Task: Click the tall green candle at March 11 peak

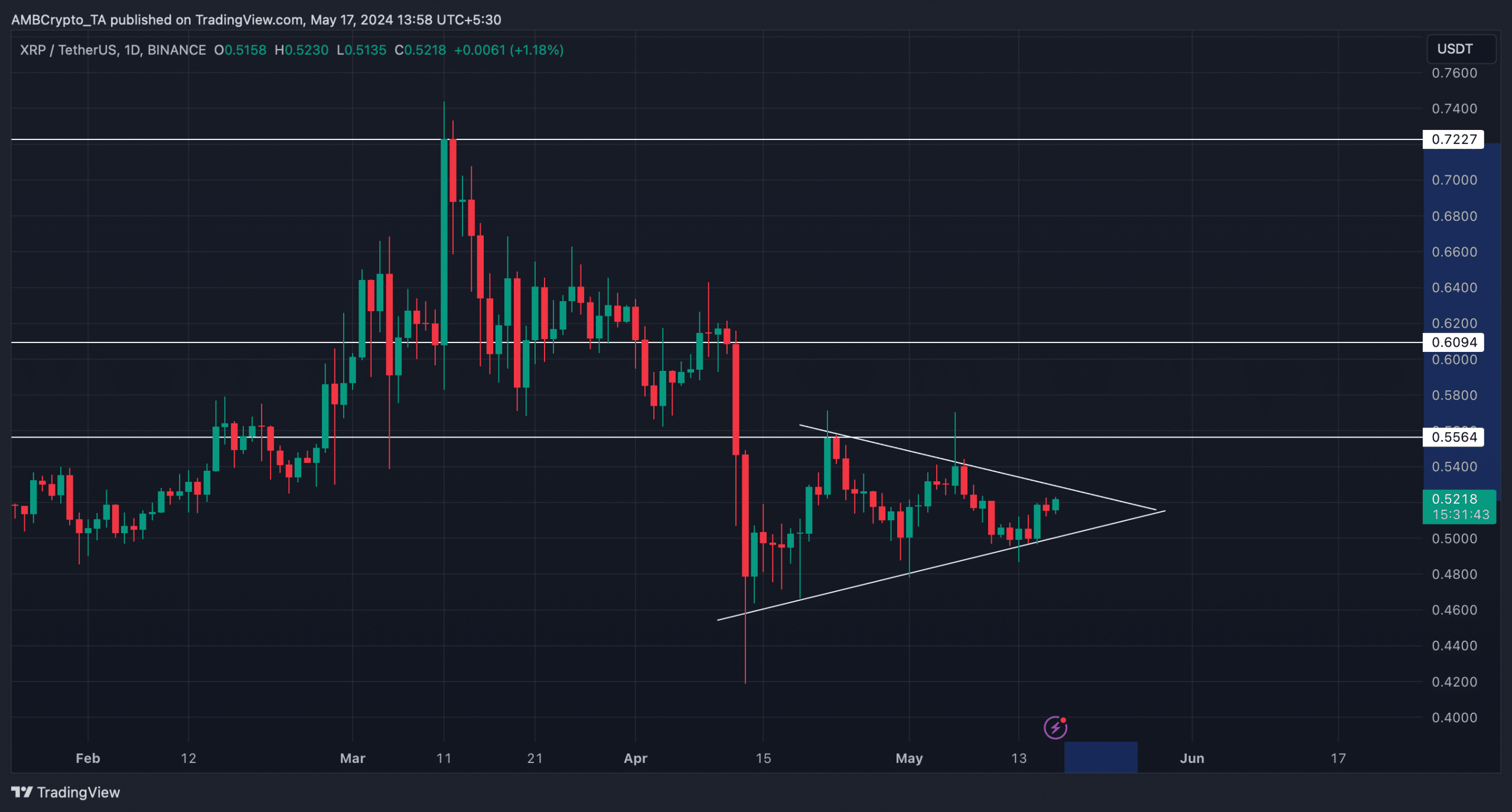Action: pos(444,242)
